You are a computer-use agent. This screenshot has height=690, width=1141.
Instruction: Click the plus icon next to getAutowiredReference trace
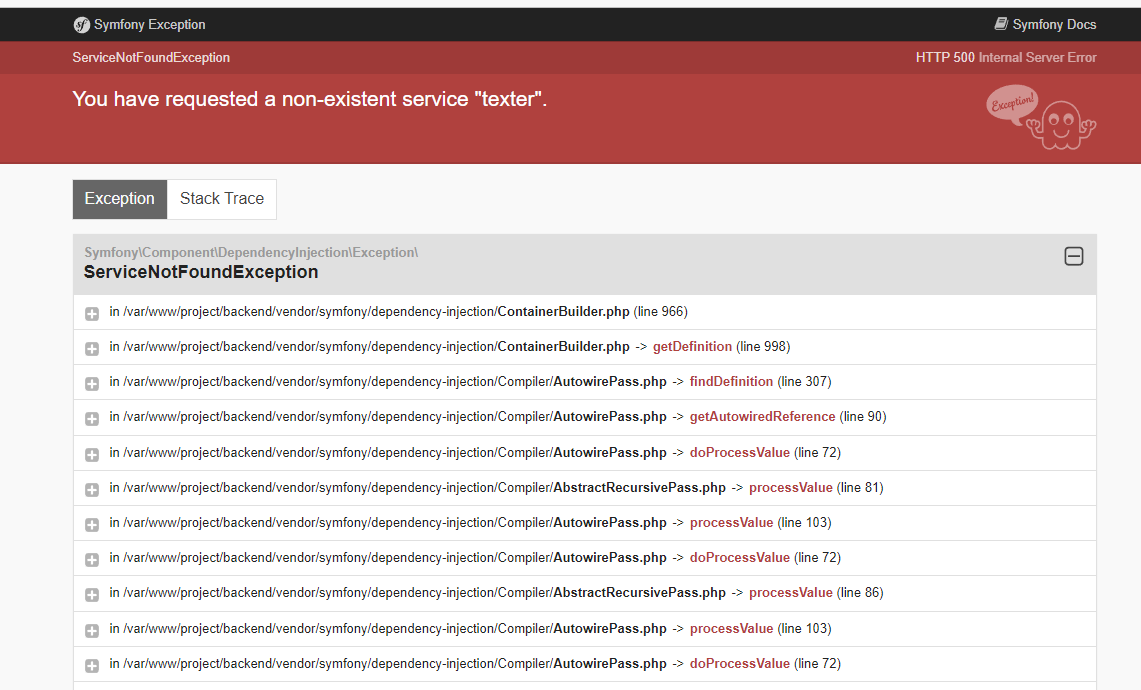coord(91,417)
